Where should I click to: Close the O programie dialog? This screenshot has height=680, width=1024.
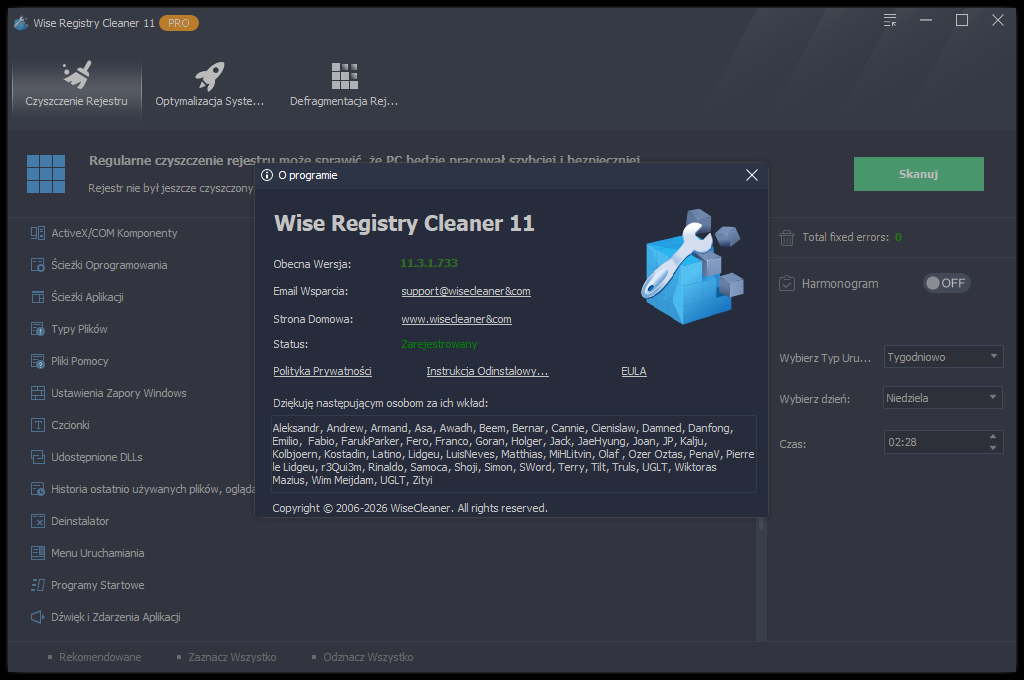[x=752, y=175]
